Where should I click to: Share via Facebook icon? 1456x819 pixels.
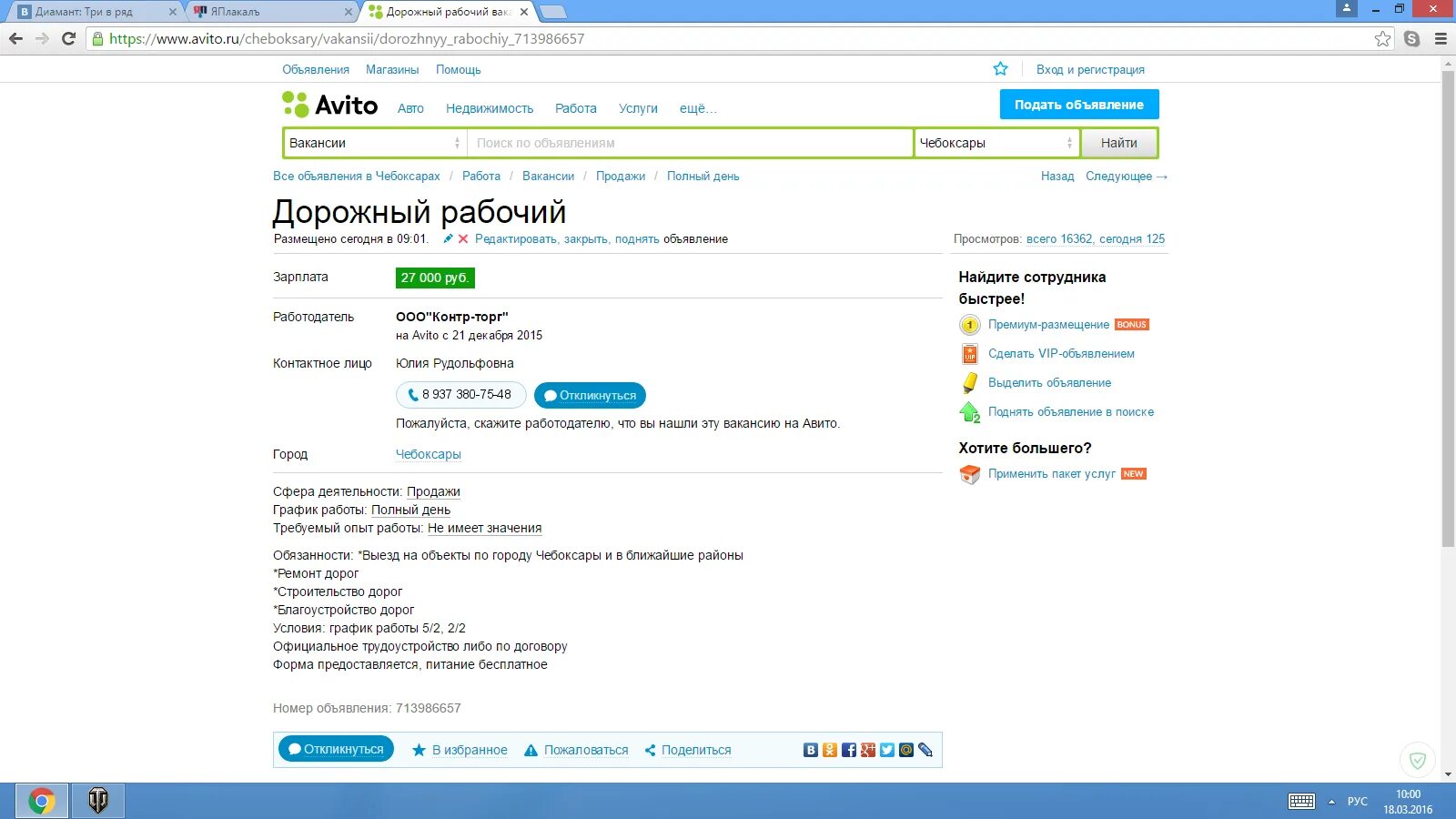pos(848,750)
